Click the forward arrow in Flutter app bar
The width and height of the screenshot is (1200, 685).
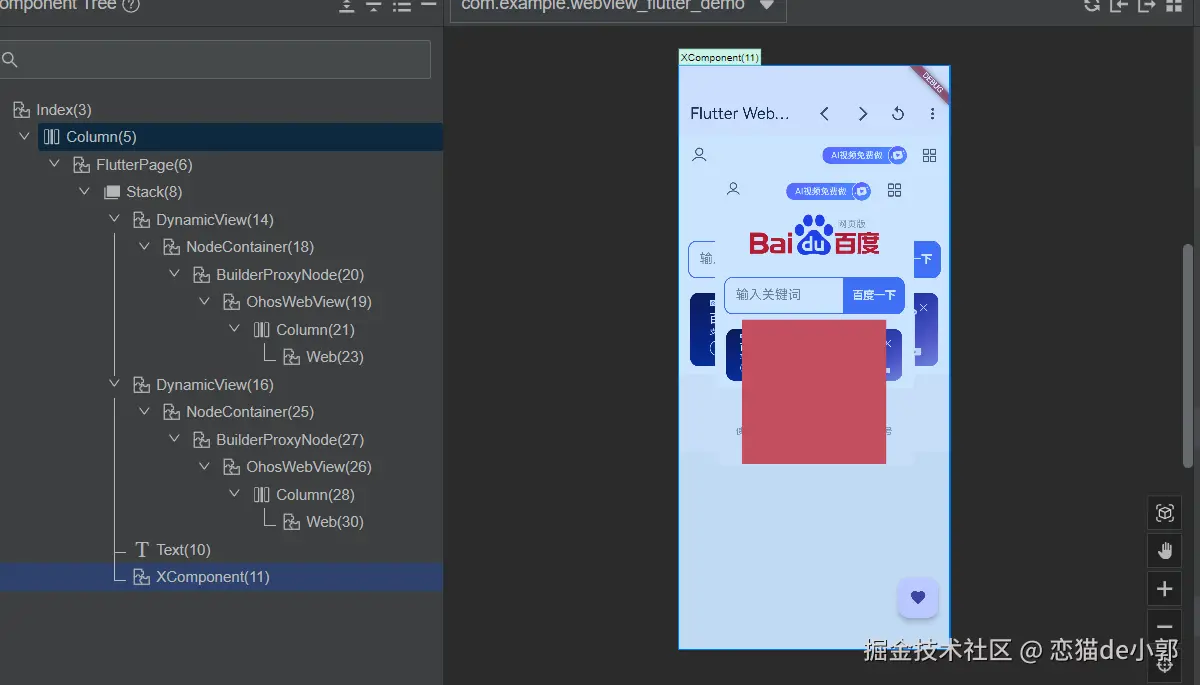862,114
